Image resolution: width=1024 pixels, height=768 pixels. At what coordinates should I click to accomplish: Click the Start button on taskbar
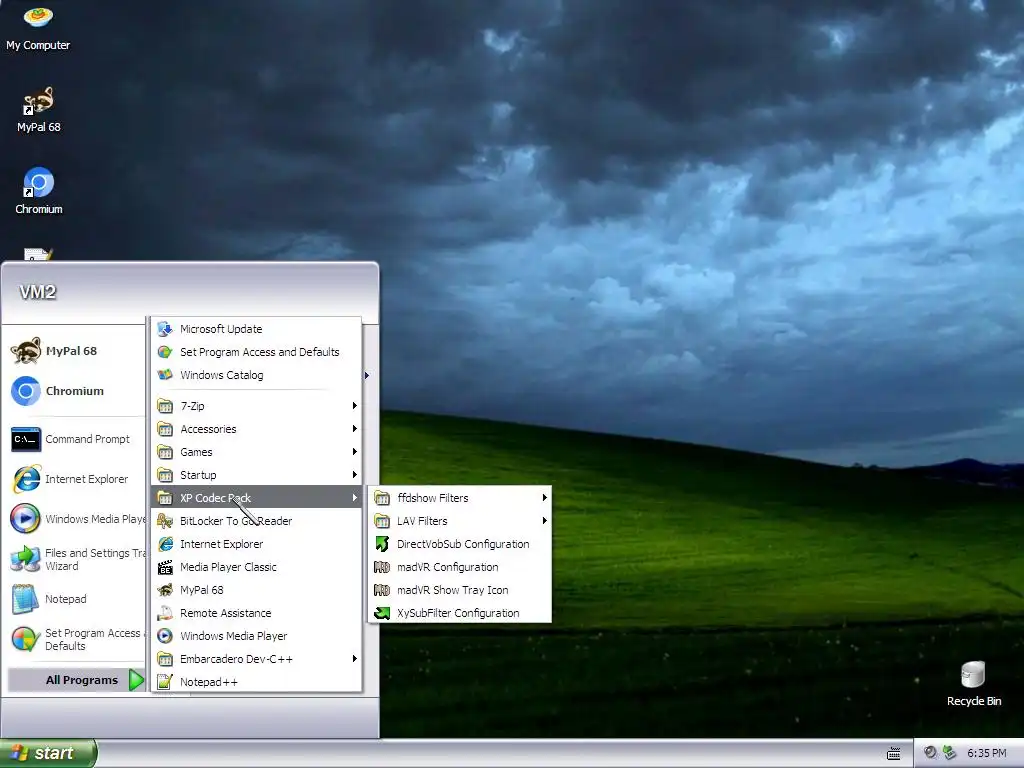48,753
